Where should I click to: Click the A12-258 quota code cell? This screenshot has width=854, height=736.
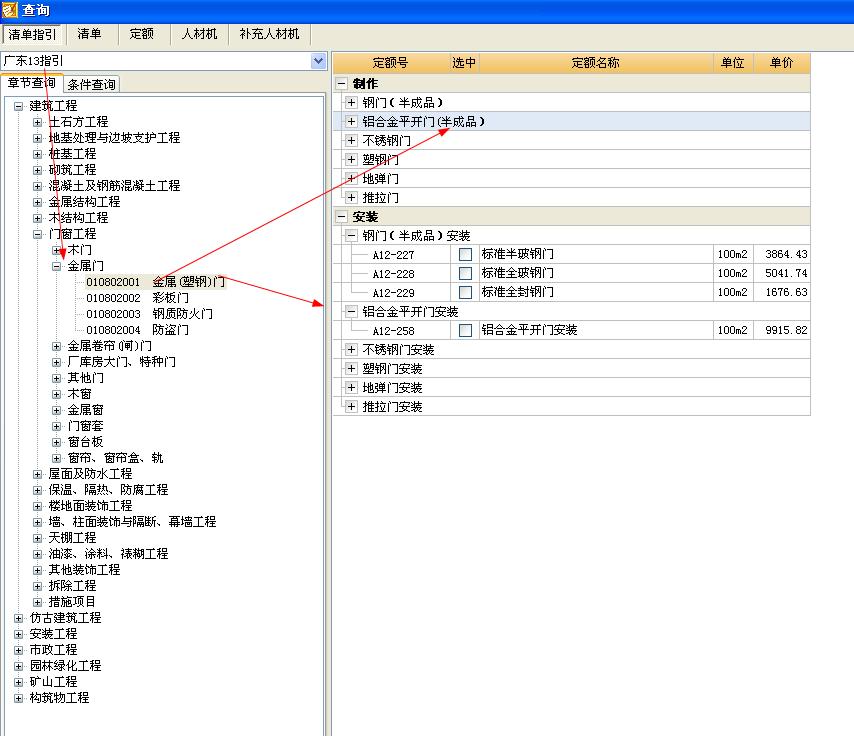[x=394, y=331]
